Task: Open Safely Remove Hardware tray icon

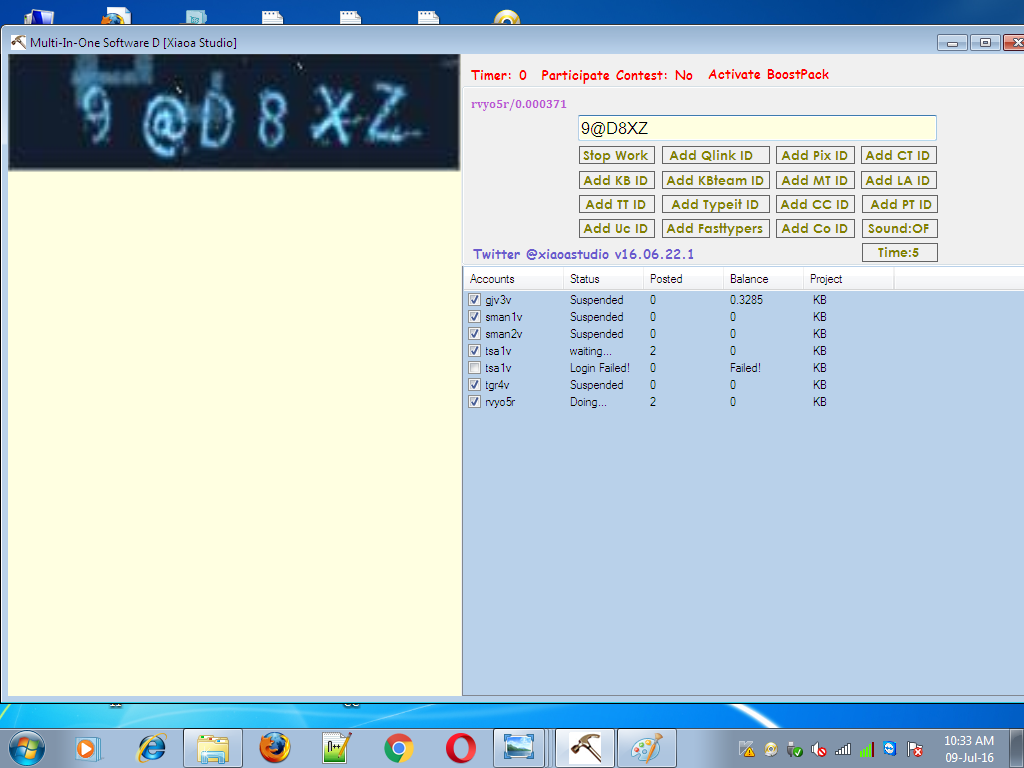Action: coord(794,749)
